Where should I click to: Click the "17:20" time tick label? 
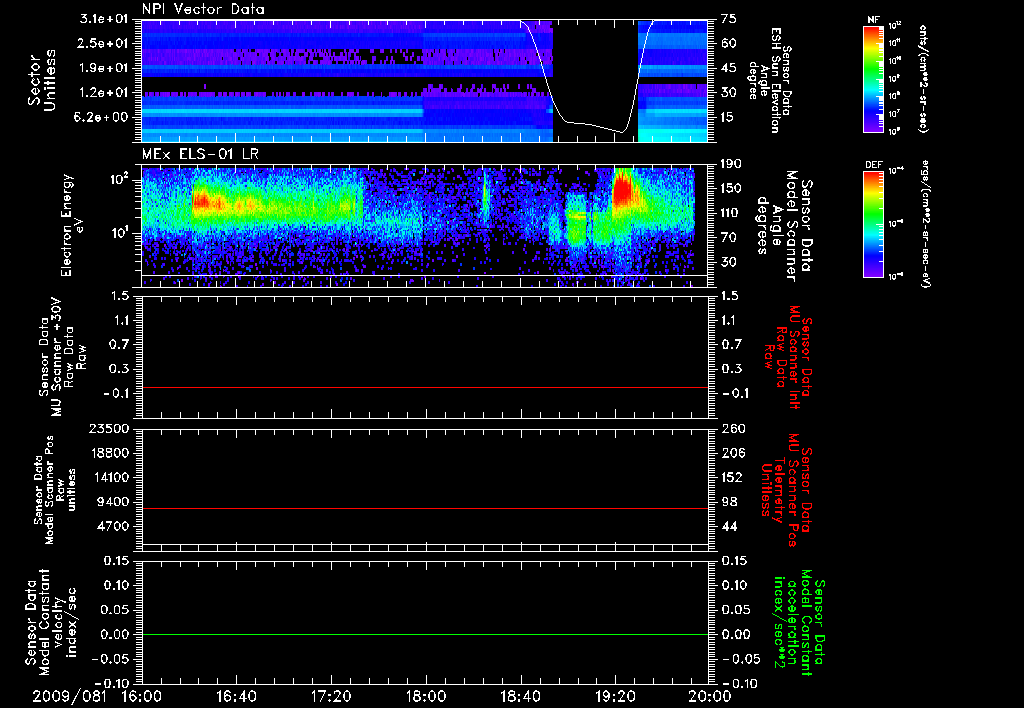[331, 697]
